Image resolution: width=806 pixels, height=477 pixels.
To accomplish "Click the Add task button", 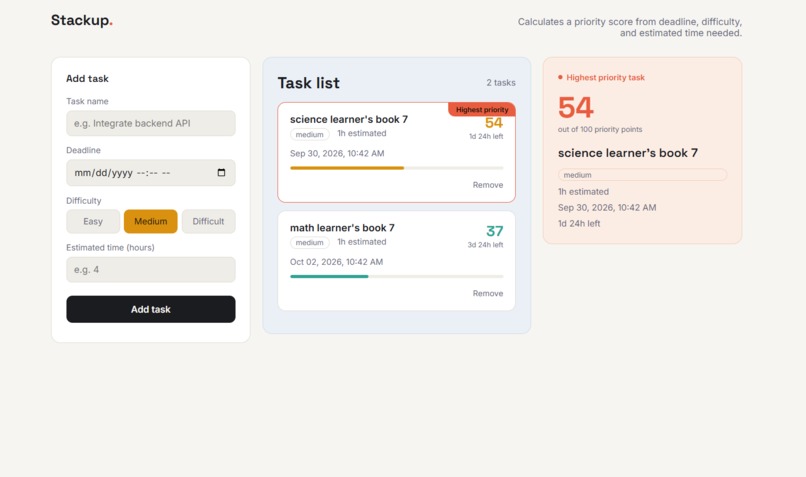I will [151, 309].
